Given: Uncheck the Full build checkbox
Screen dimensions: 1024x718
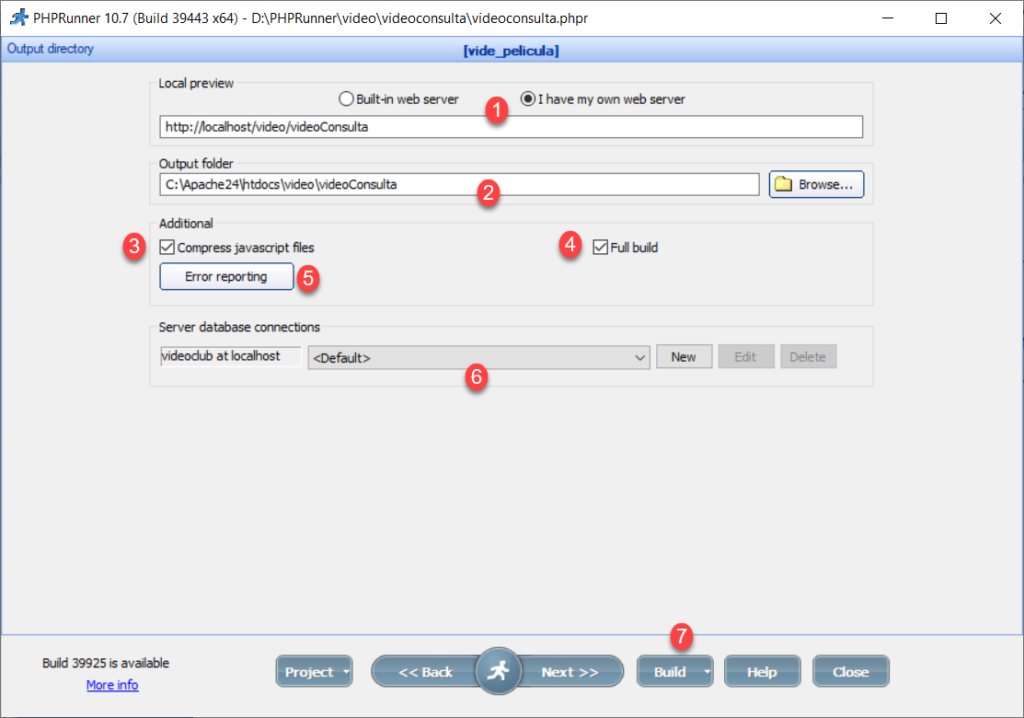Looking at the screenshot, I should [x=600, y=247].
